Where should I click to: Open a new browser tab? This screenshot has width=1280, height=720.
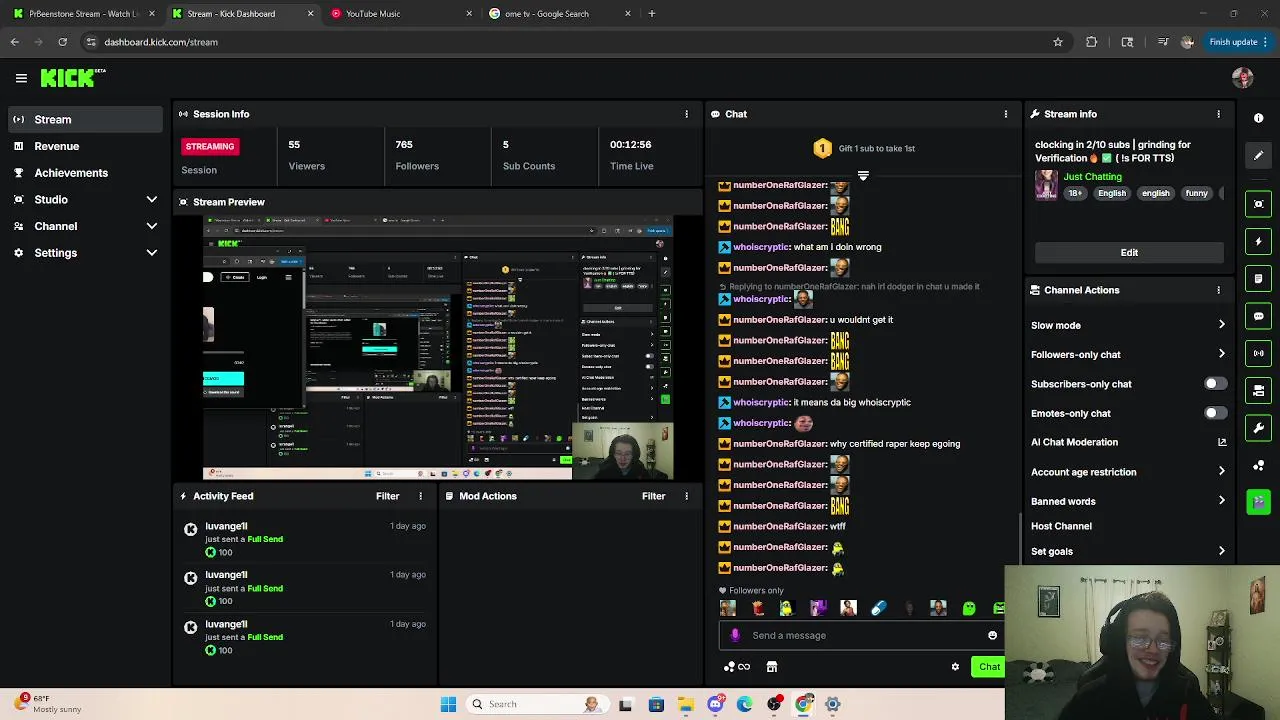tap(652, 14)
